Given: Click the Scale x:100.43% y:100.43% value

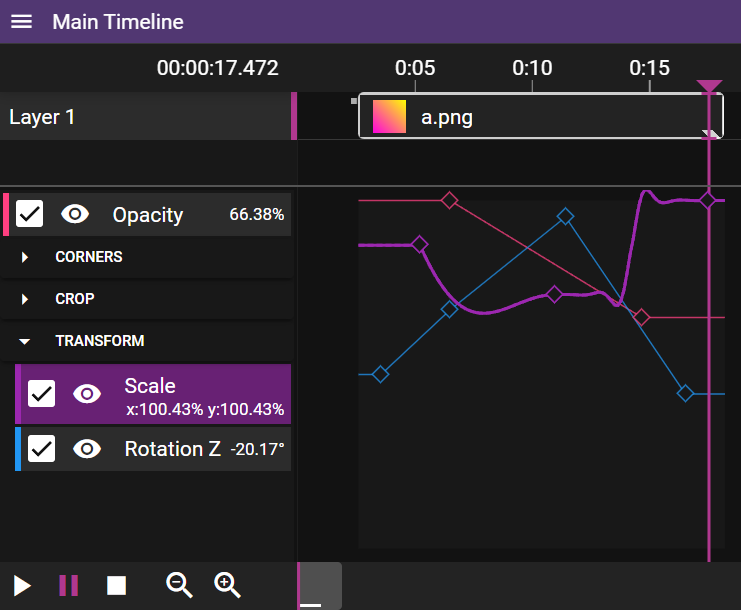Looking at the screenshot, I should coord(205,409).
